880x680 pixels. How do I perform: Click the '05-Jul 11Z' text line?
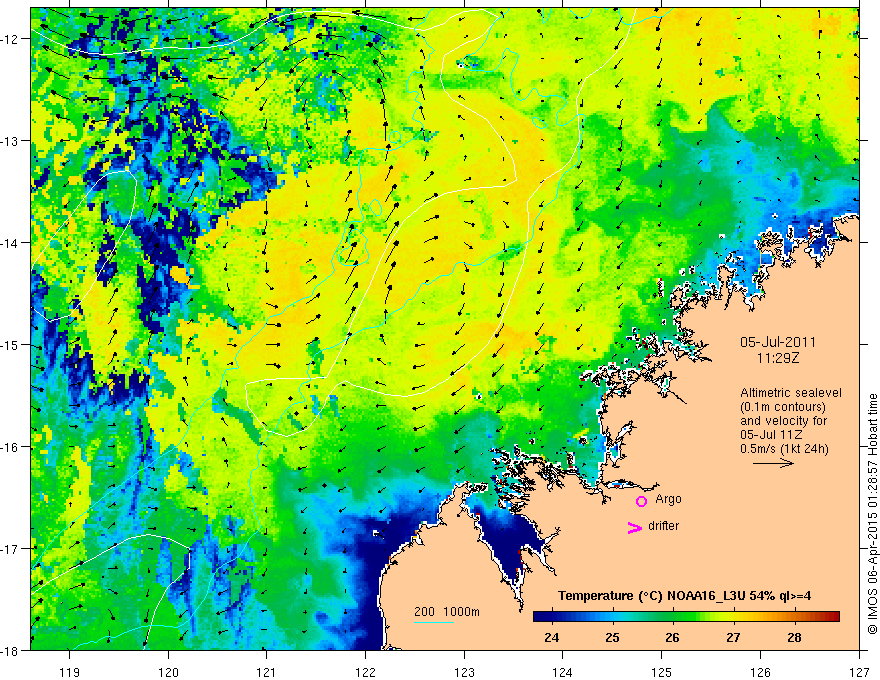click(x=771, y=435)
